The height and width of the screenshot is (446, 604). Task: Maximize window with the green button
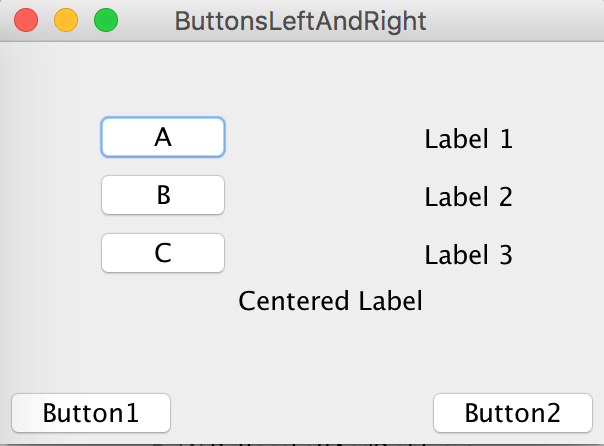click(x=105, y=20)
